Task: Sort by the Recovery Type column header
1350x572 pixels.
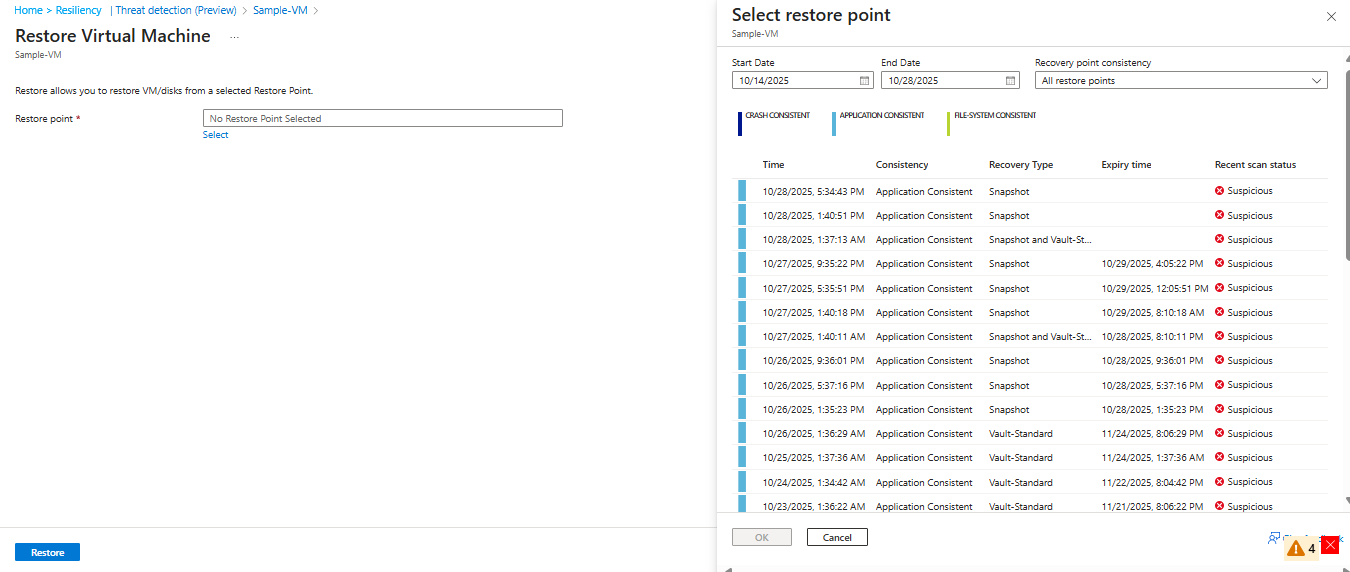Action: (x=1021, y=165)
